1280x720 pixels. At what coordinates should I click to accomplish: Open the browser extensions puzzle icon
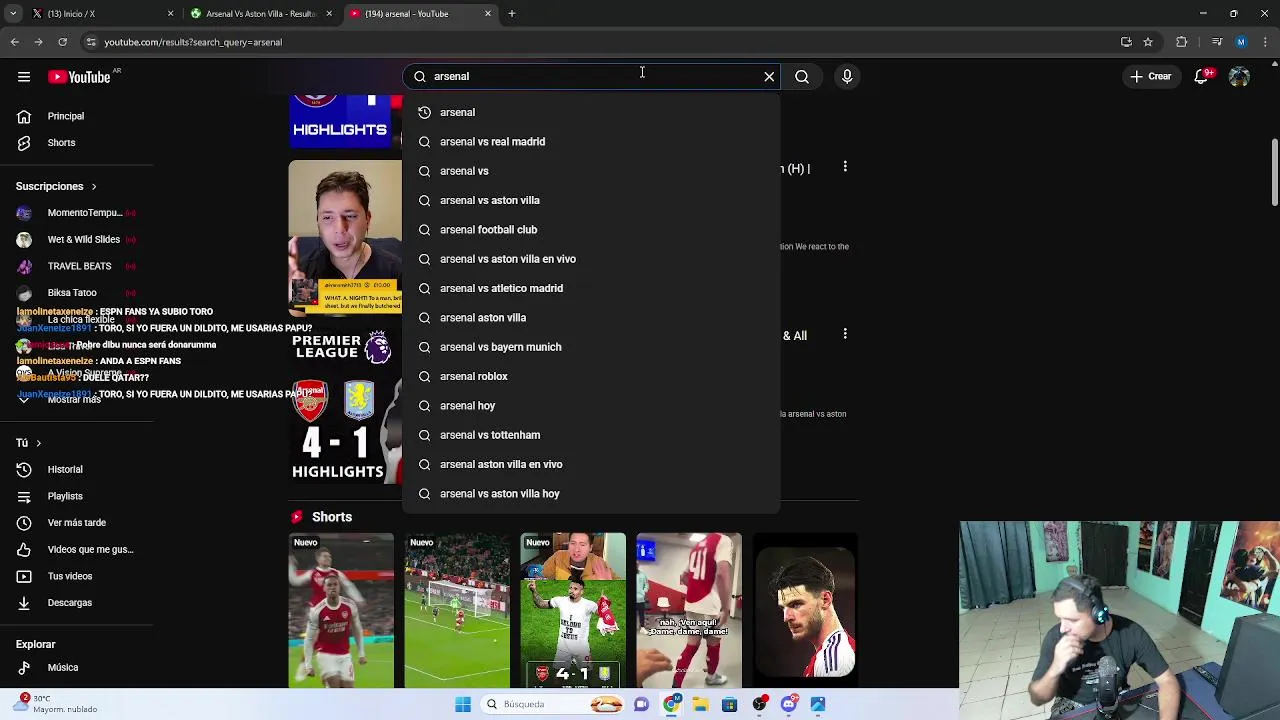pyautogui.click(x=1182, y=42)
